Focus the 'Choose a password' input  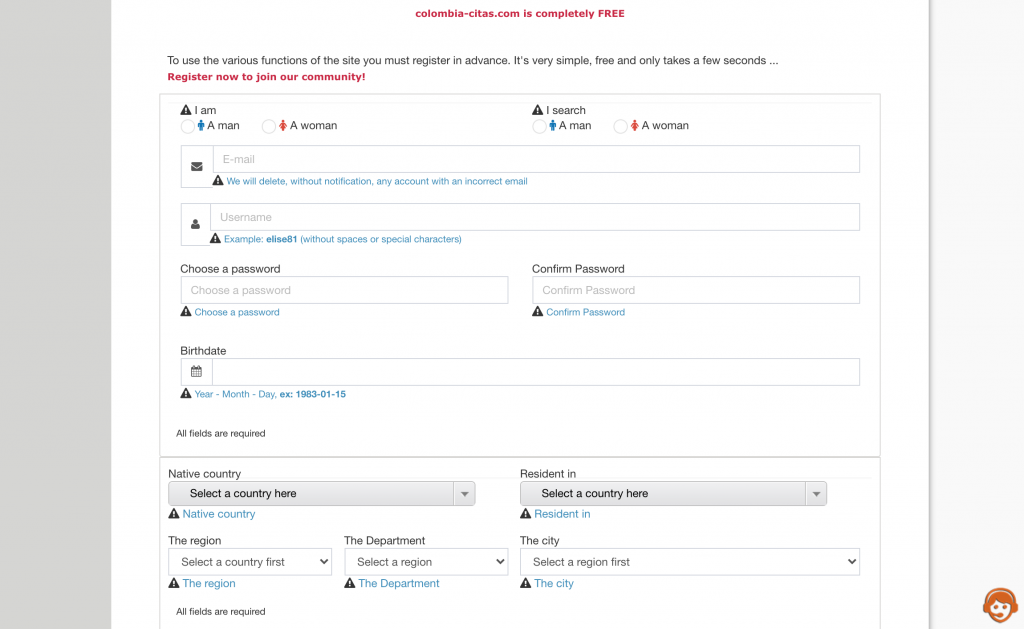344,290
